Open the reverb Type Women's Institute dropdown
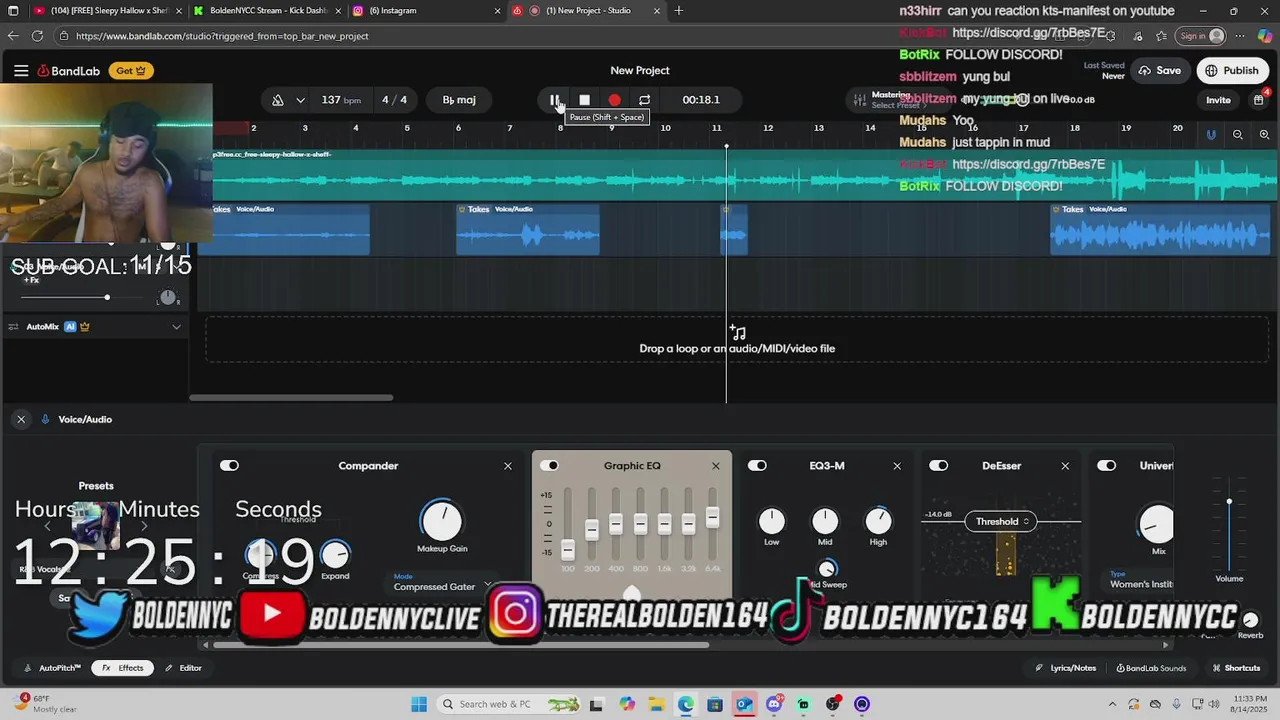The width and height of the screenshot is (1280, 720). click(x=1141, y=584)
